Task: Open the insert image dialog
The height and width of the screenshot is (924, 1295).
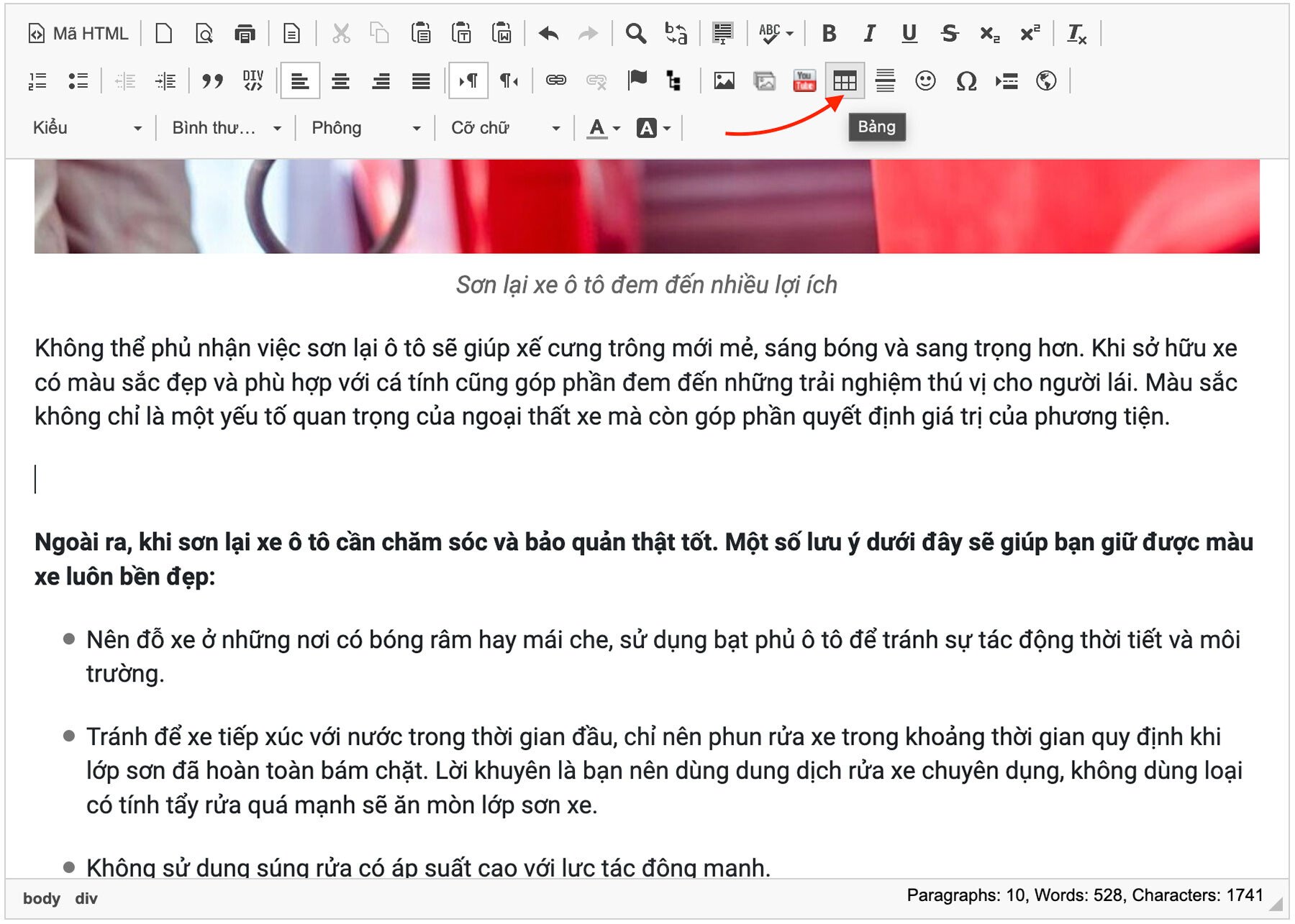Action: click(724, 81)
